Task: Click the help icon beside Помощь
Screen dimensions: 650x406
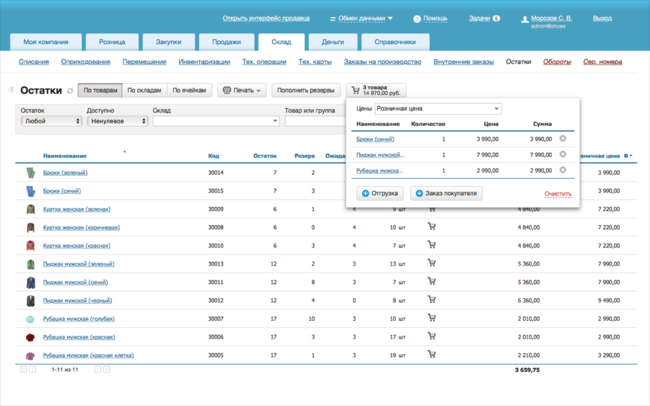Action: tap(417, 18)
